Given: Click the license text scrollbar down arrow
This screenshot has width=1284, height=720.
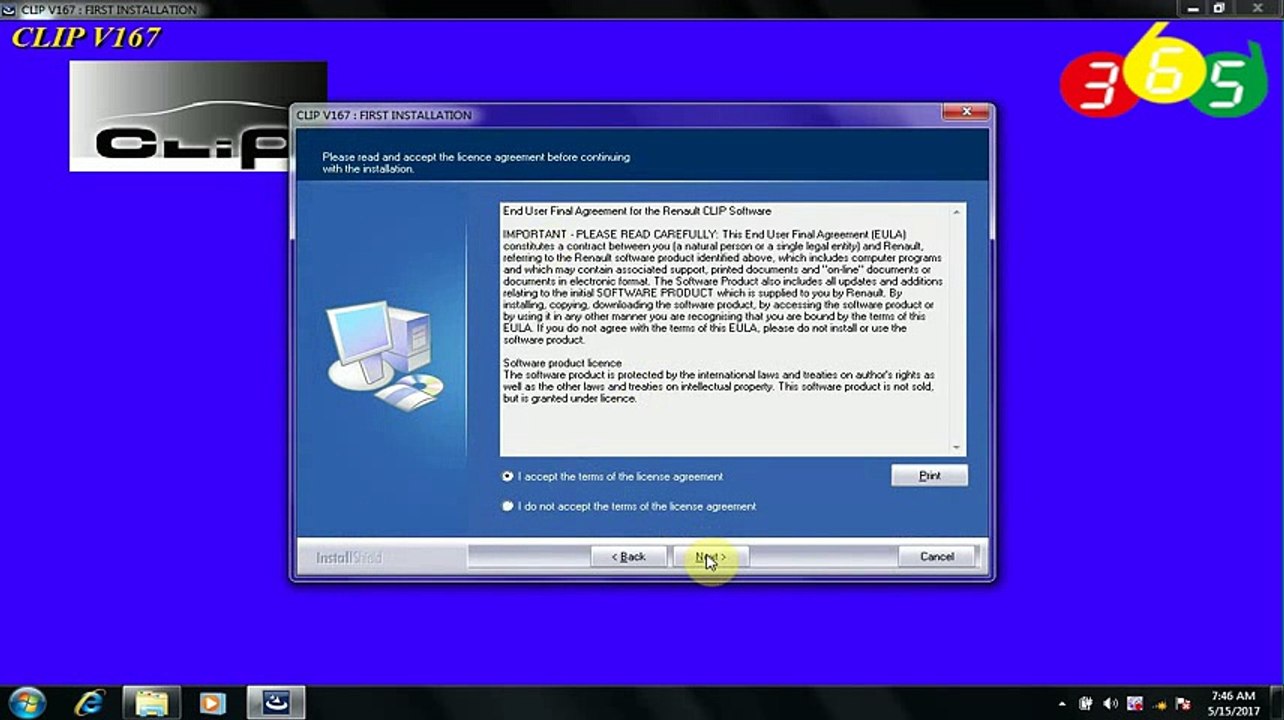Looking at the screenshot, I should (x=957, y=447).
